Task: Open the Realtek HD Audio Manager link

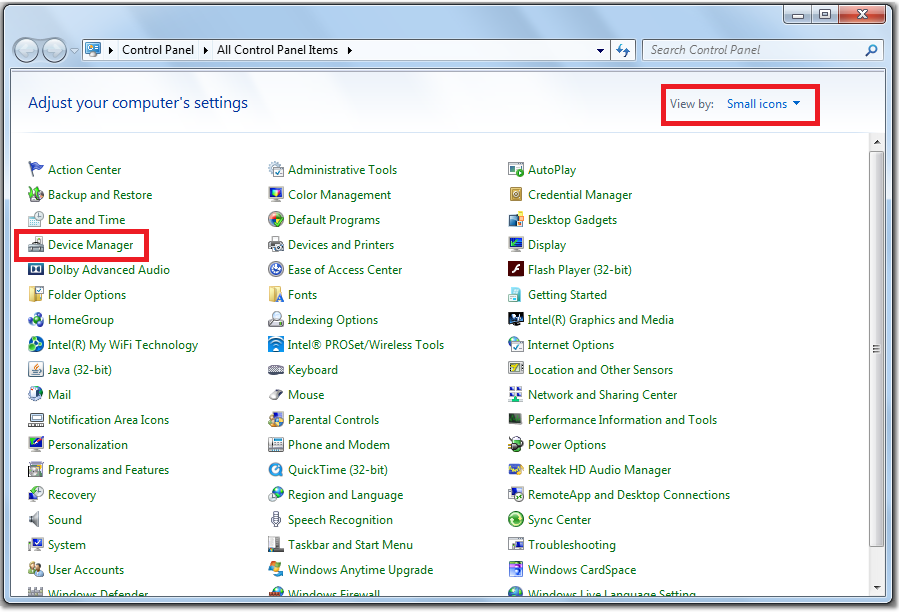Action: pyautogui.click(x=599, y=470)
